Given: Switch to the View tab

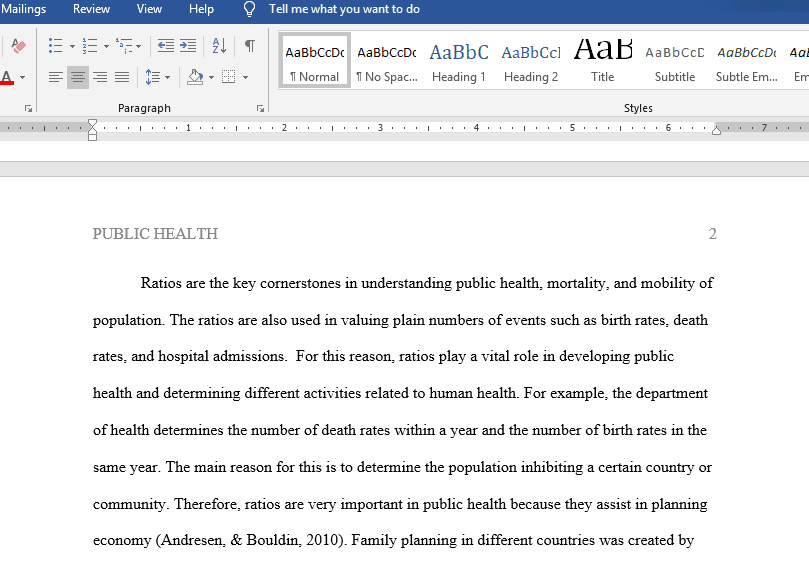Looking at the screenshot, I should [149, 9].
